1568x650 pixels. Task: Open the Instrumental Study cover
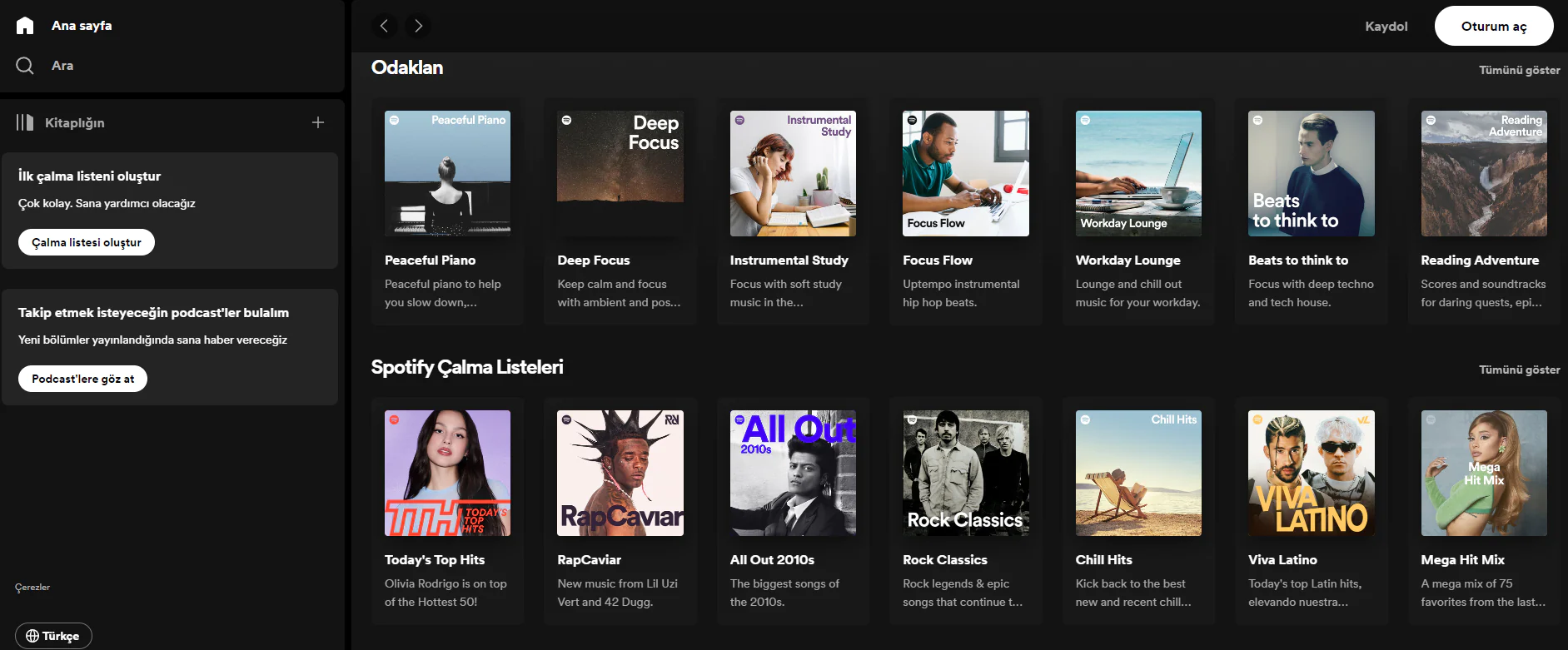click(793, 173)
